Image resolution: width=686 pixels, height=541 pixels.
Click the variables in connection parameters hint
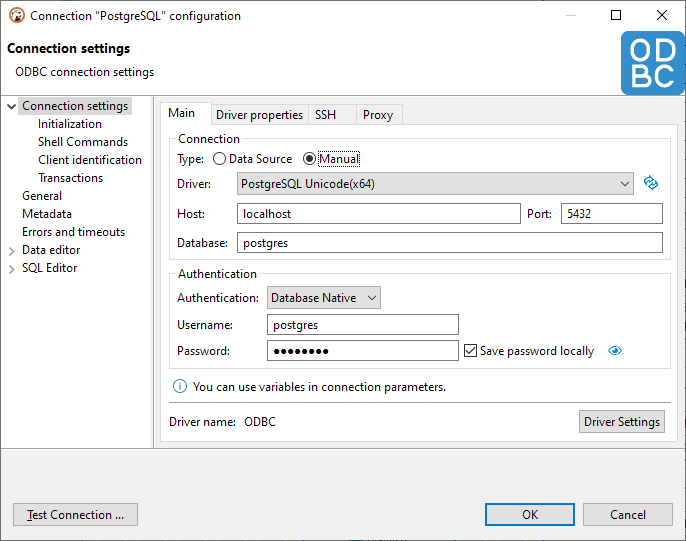(319, 387)
